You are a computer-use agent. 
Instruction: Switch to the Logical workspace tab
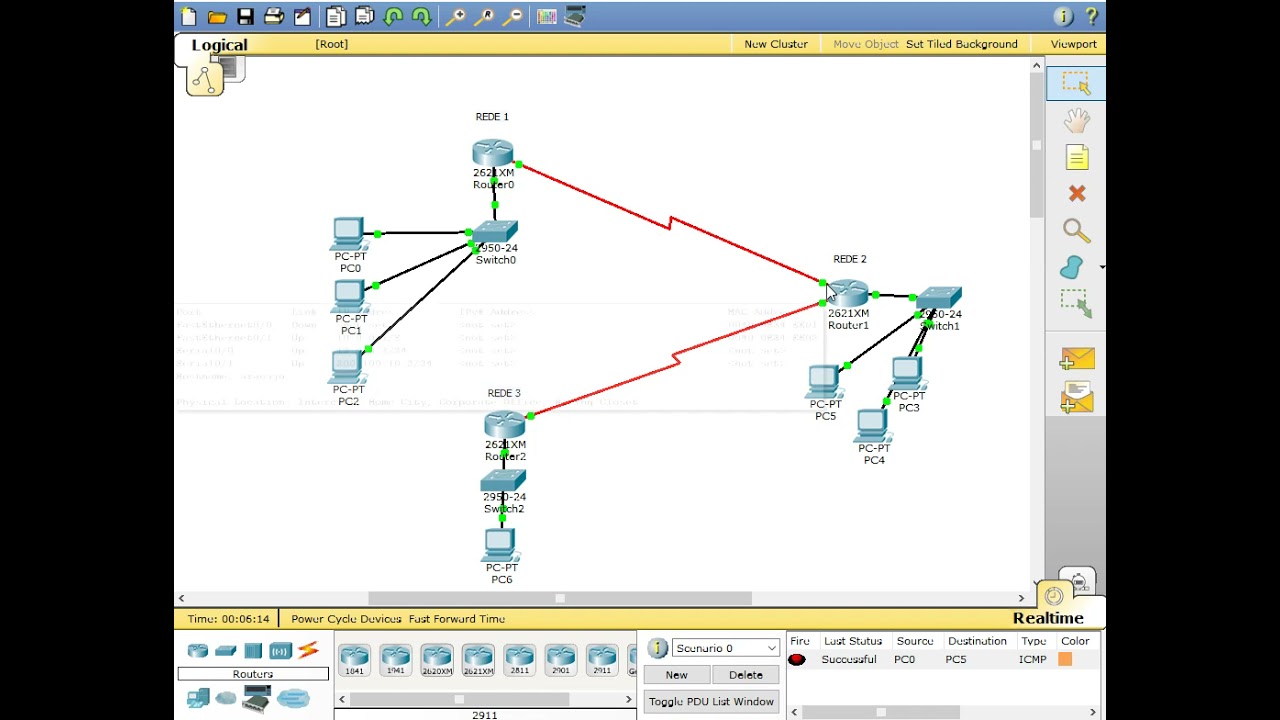[x=219, y=45]
